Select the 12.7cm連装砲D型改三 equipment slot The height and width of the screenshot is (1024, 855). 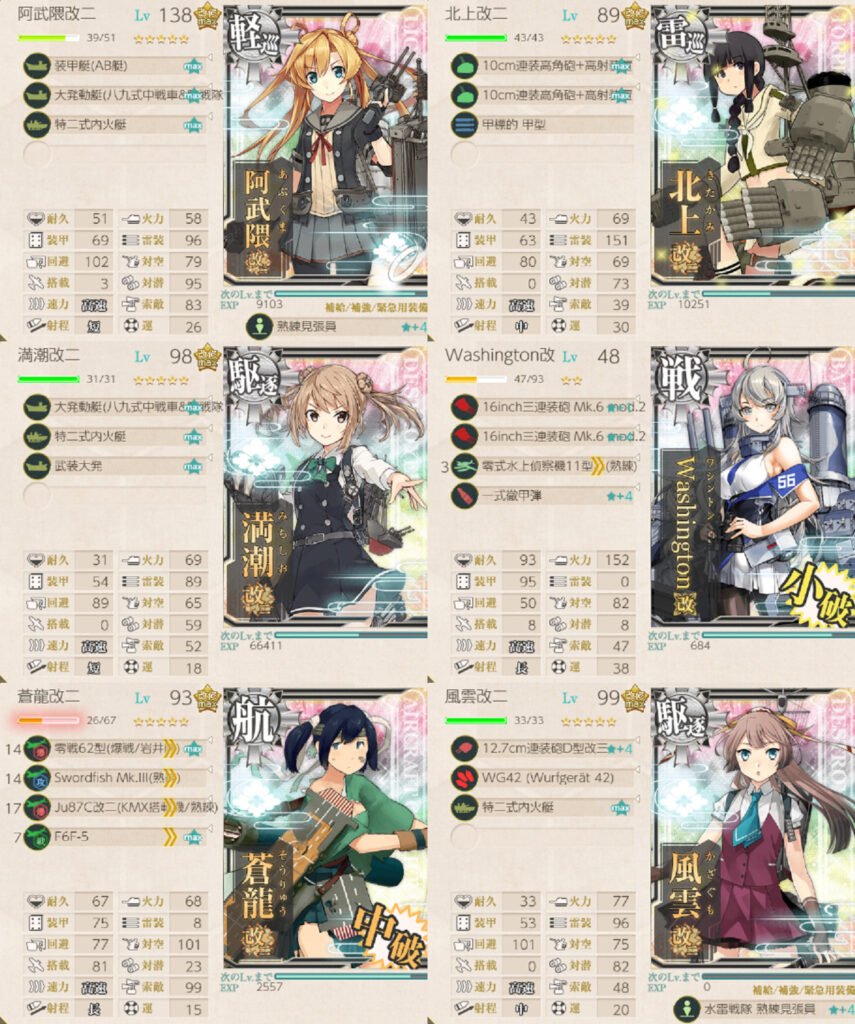pos(543,748)
